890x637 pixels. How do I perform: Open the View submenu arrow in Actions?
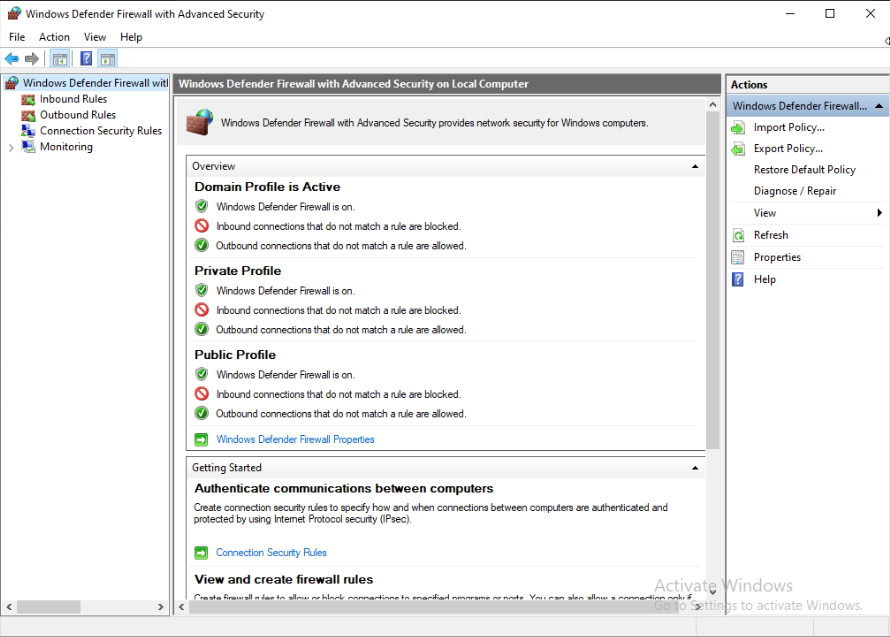[879, 213]
